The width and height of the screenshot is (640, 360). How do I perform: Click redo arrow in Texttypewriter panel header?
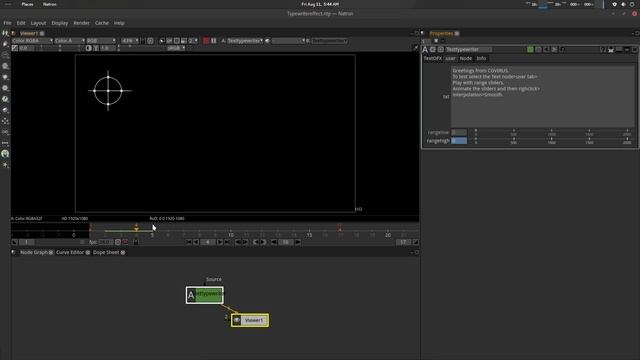click(554, 49)
